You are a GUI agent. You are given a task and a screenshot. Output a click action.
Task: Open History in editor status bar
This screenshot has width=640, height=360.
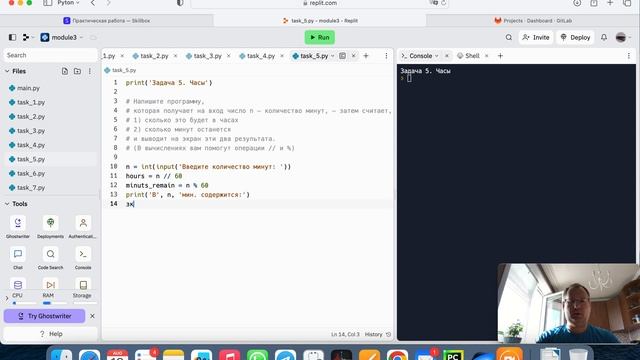click(378, 334)
